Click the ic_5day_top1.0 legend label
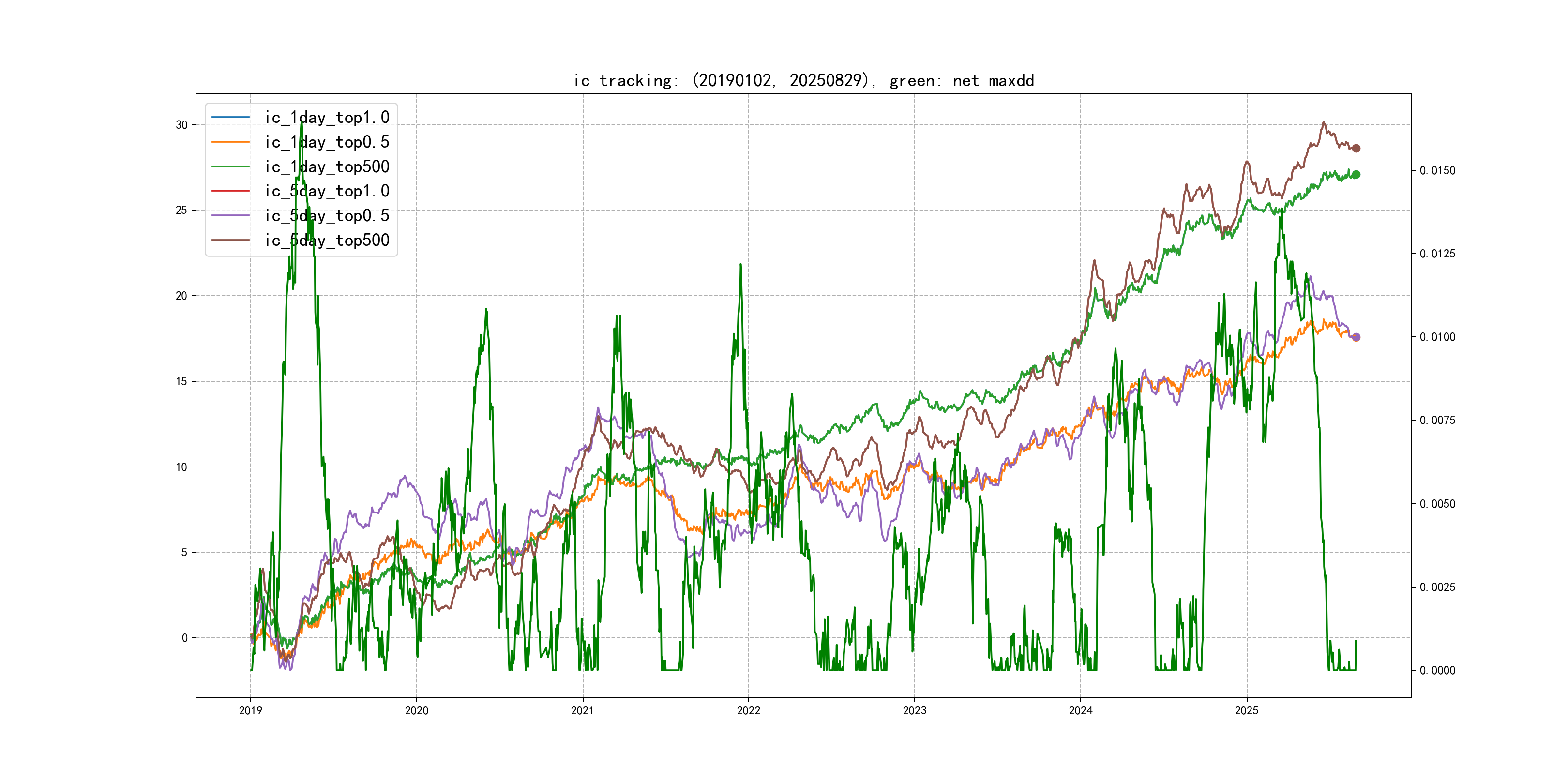 (327, 191)
